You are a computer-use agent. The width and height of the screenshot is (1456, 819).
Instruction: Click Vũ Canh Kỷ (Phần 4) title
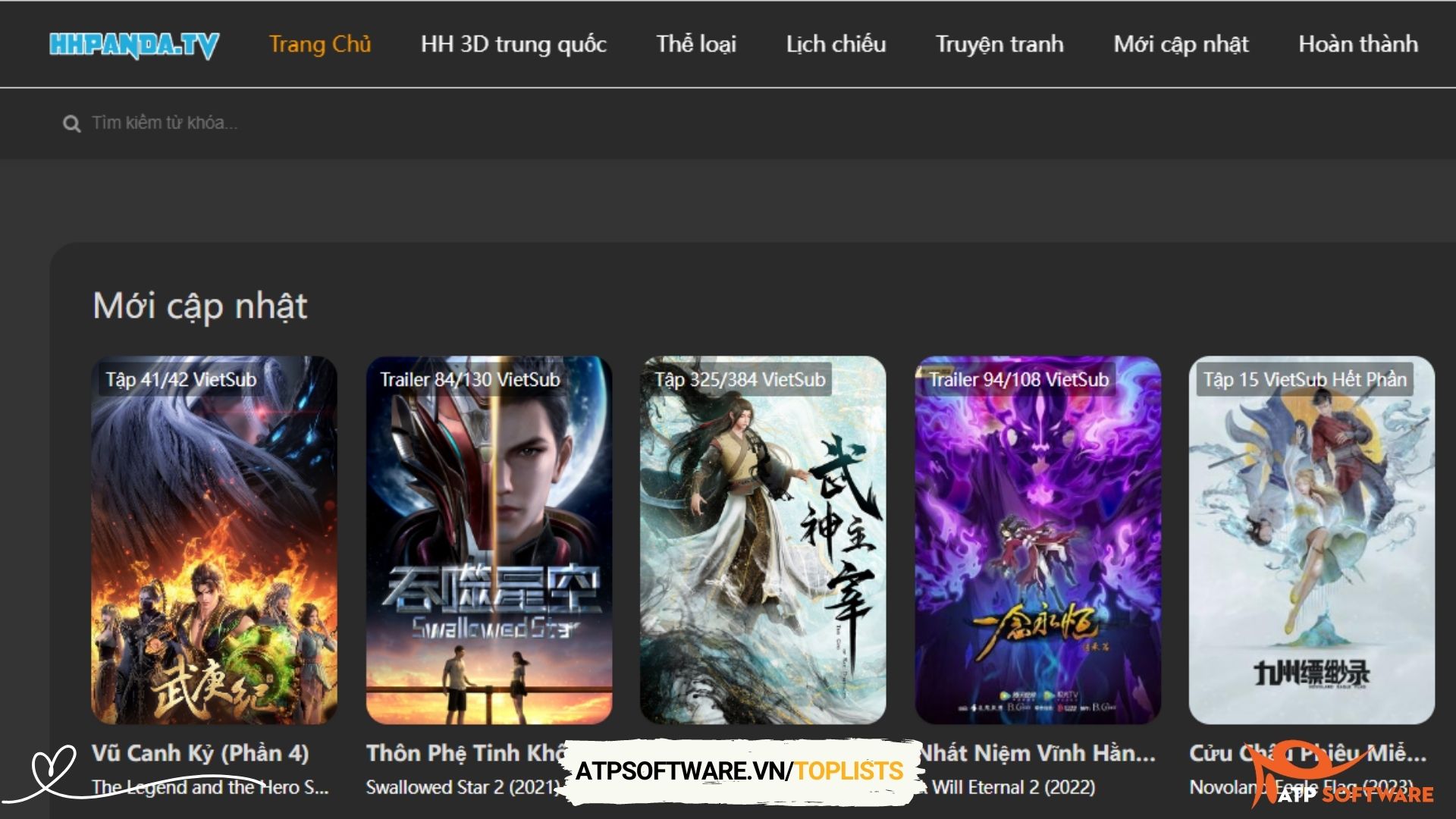click(x=200, y=753)
